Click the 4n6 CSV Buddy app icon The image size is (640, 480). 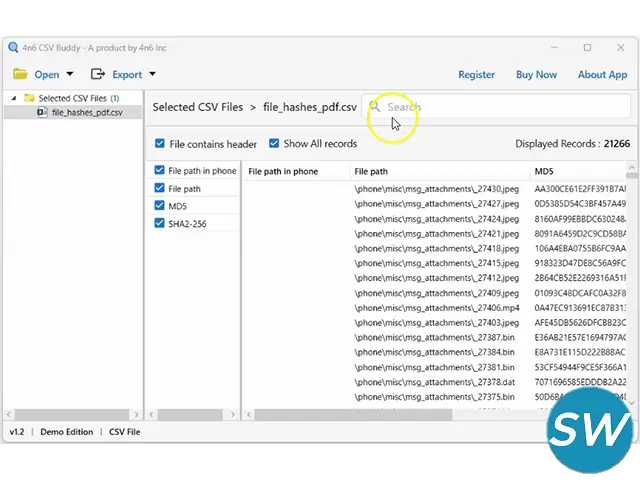pyautogui.click(x=12, y=47)
